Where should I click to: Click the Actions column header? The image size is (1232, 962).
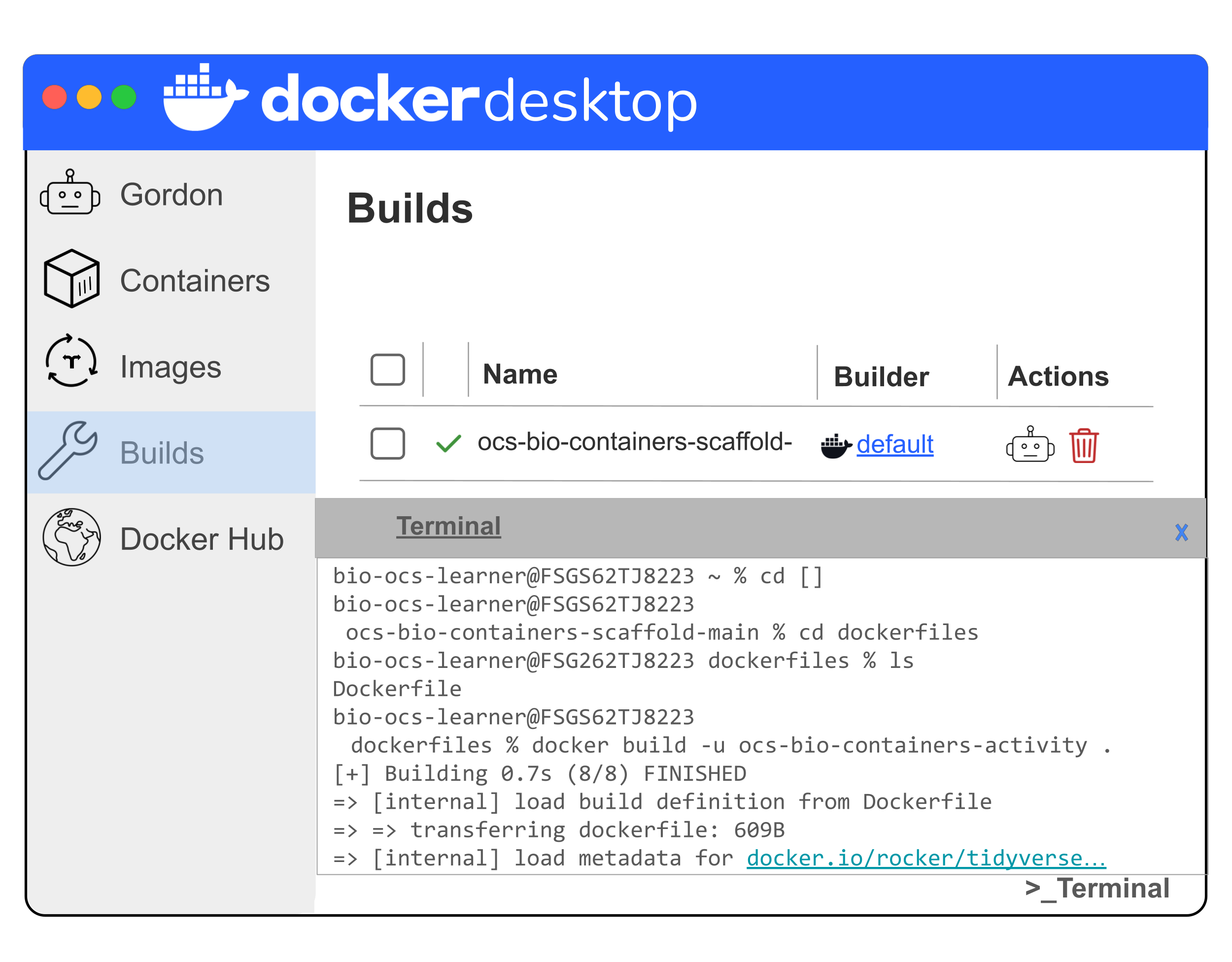pyautogui.click(x=1058, y=376)
